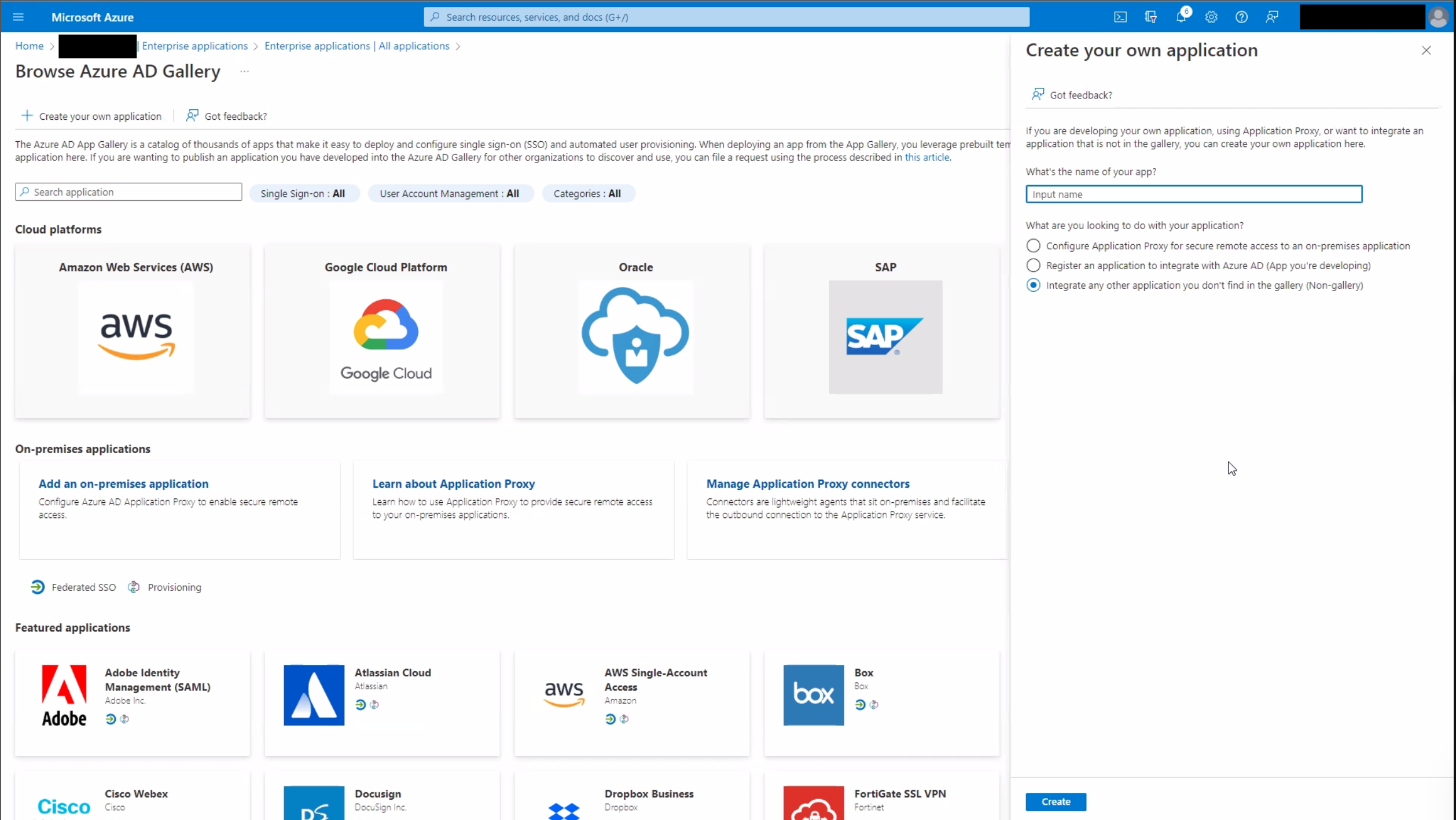Click the AWS Single-Account Access logo
The width and height of the screenshot is (1456, 820).
pyautogui.click(x=564, y=694)
